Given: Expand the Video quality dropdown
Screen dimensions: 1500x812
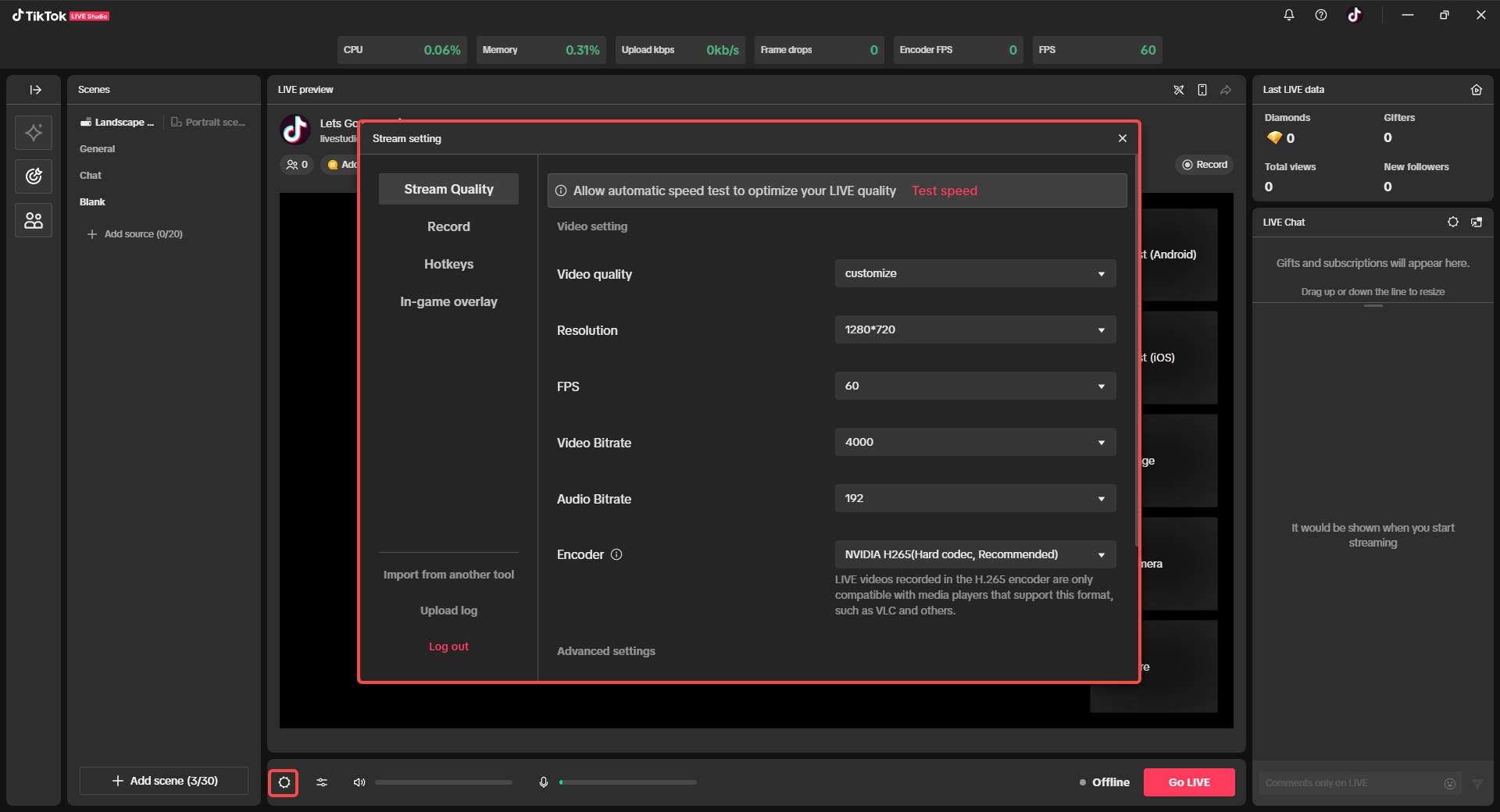Looking at the screenshot, I should click(975, 274).
